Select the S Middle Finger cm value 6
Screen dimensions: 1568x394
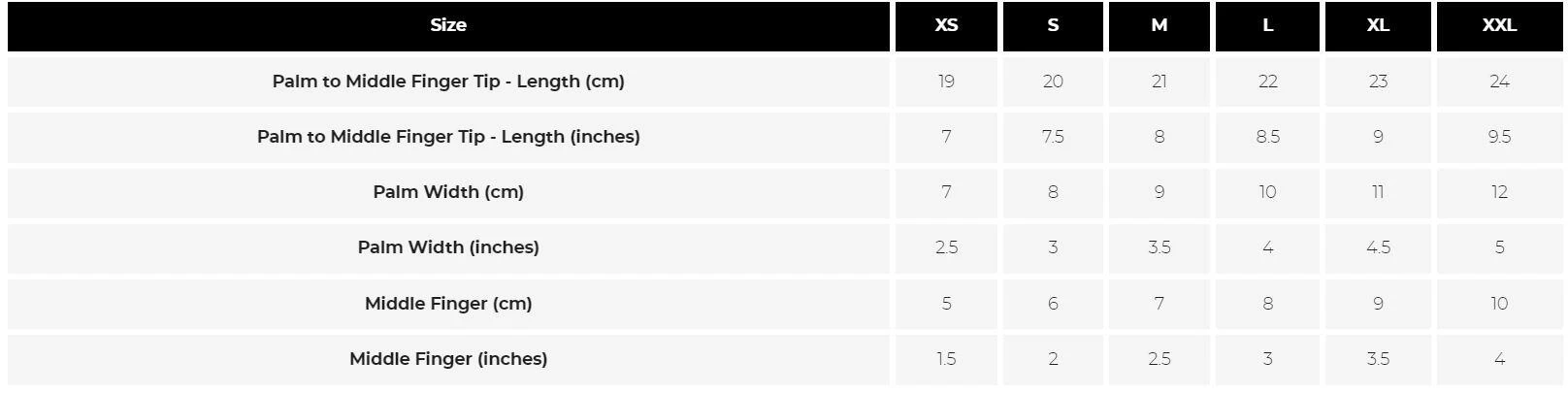pos(1053,304)
